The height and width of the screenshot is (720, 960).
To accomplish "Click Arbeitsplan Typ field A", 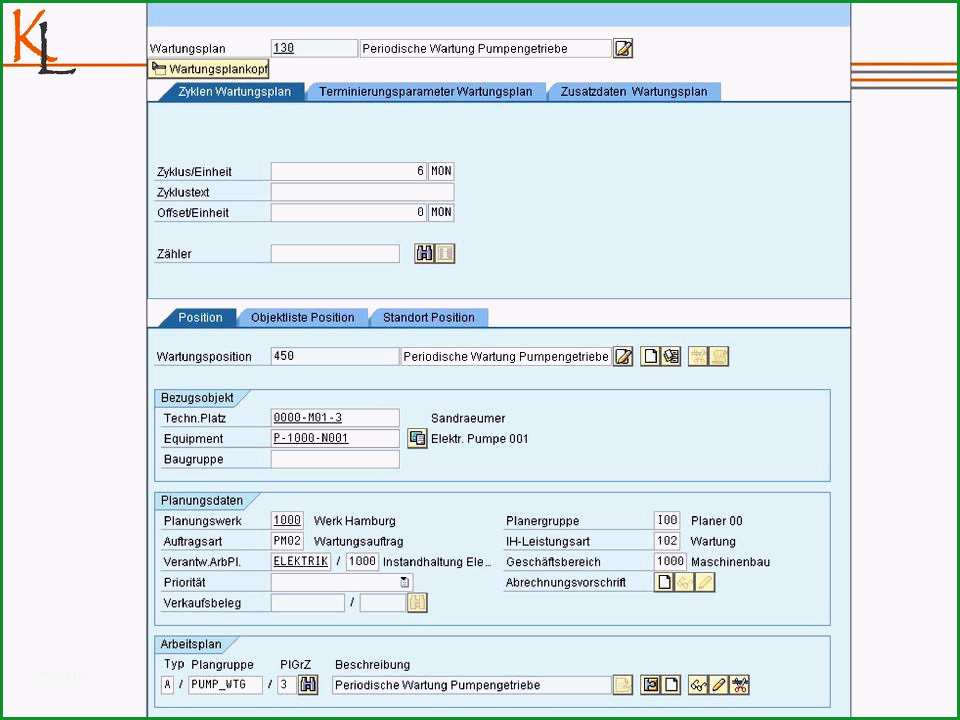I will point(168,684).
